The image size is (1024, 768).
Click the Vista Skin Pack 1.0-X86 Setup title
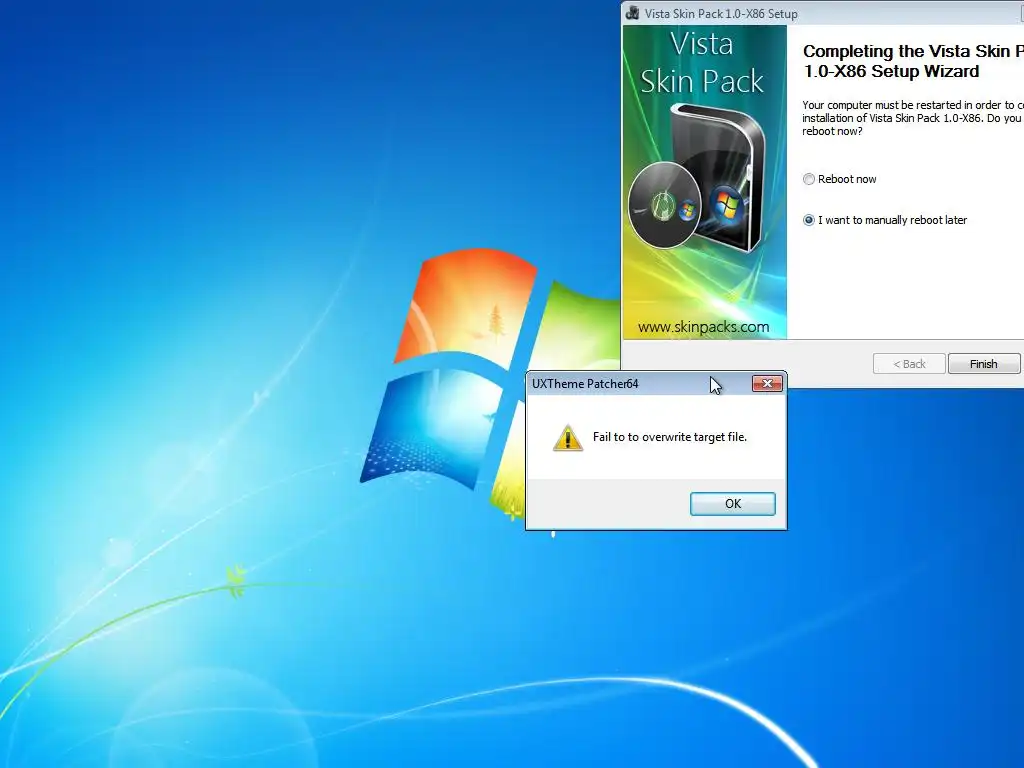[x=721, y=14]
